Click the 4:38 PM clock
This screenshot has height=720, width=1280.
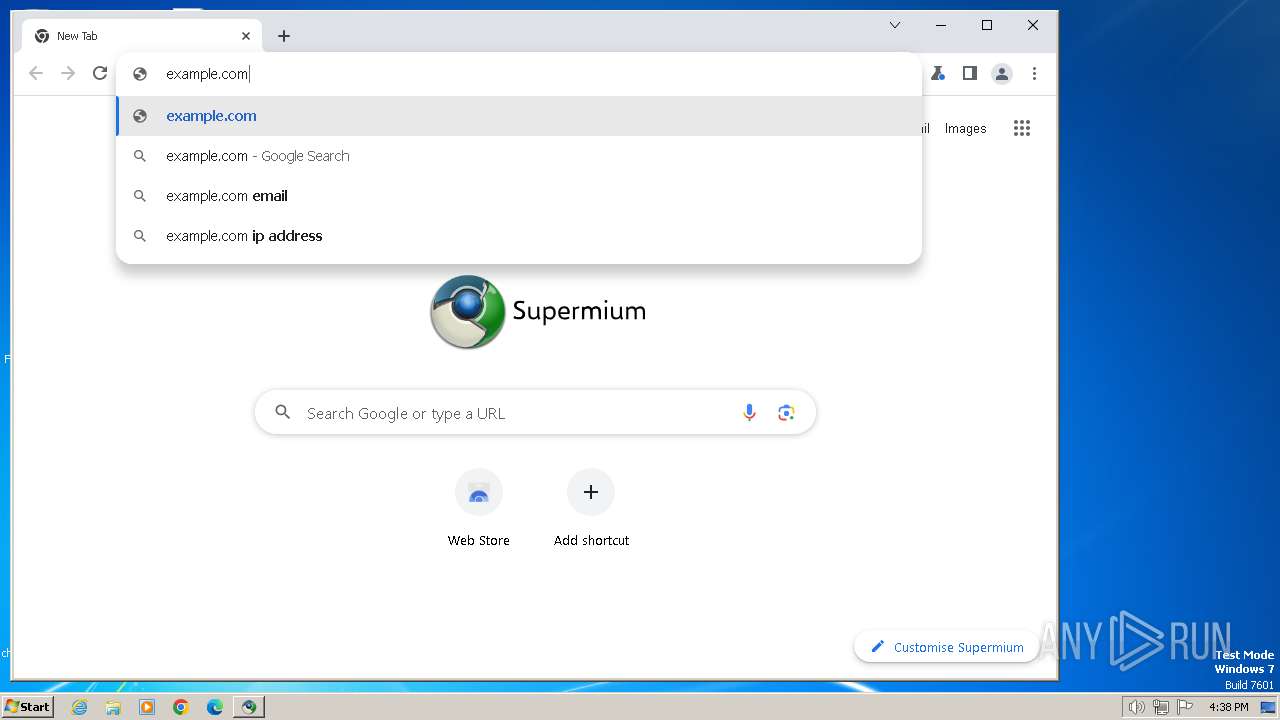(1228, 707)
